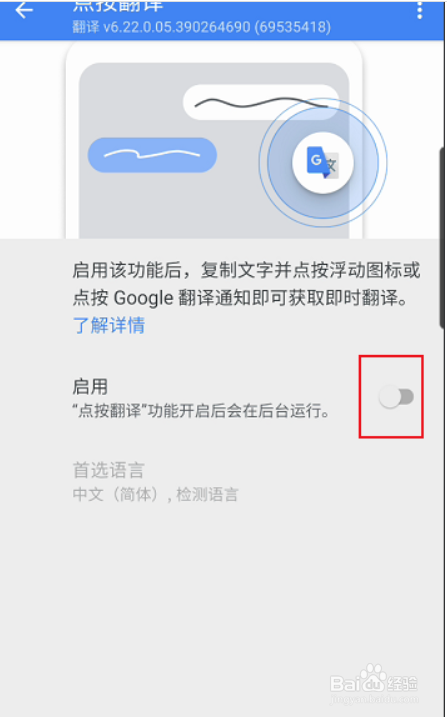Tap the "点按翻译"功能开启后会在后台运行 subtitle
The height and width of the screenshot is (717, 447).
(201, 412)
